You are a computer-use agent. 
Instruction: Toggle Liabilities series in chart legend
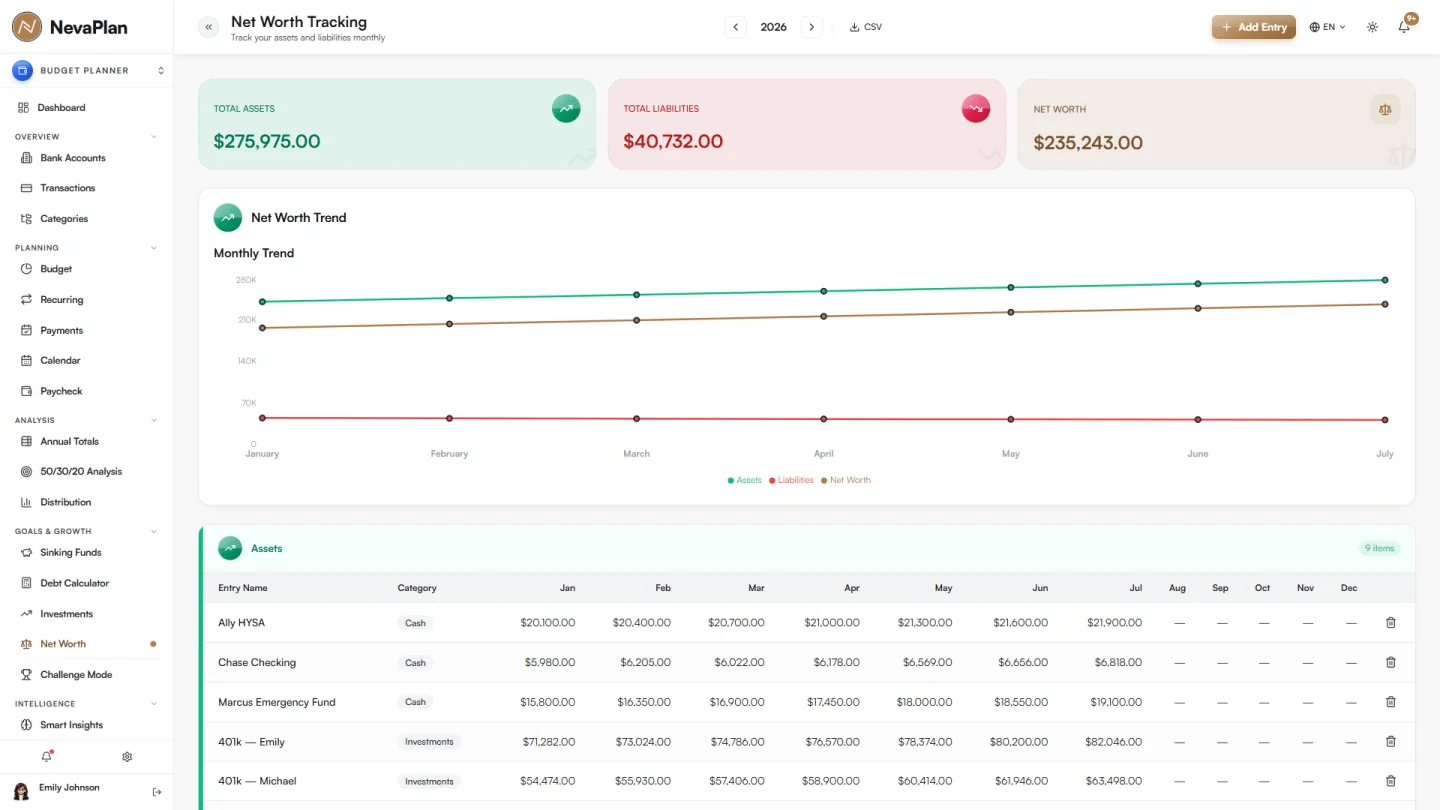click(x=791, y=480)
